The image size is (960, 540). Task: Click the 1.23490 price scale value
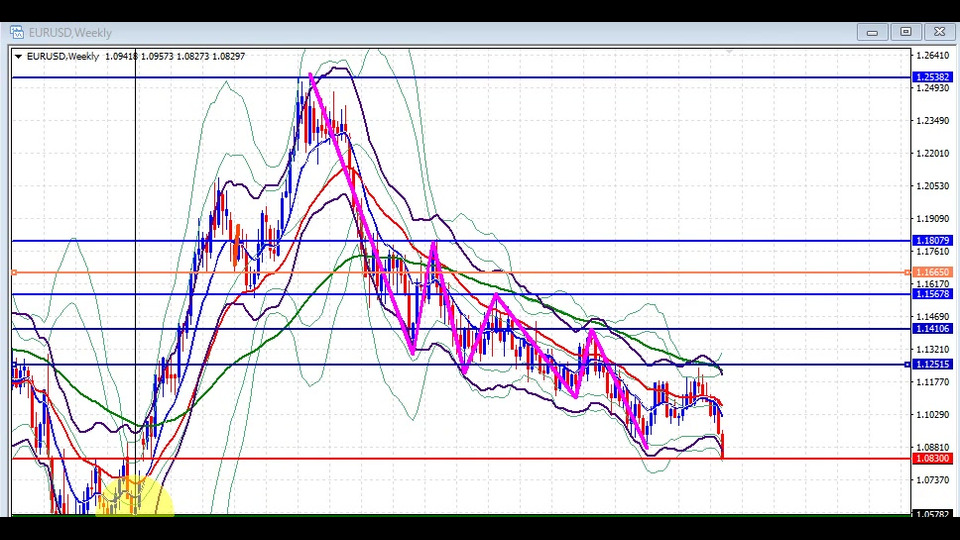(x=932, y=121)
